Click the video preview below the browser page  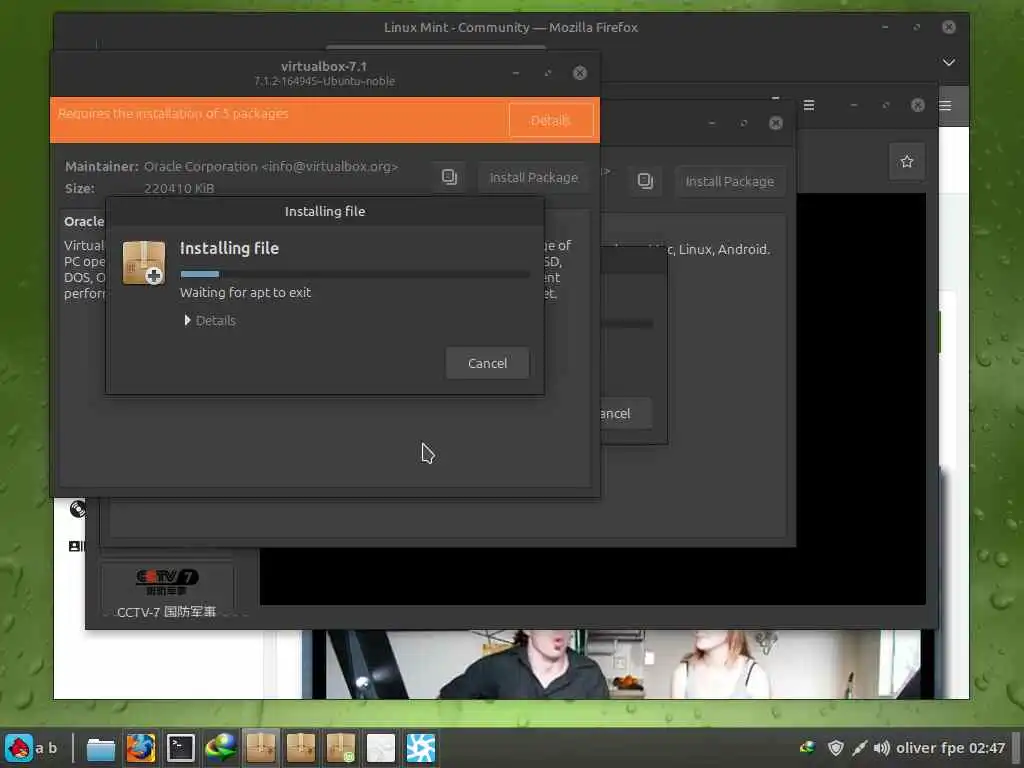point(617,664)
